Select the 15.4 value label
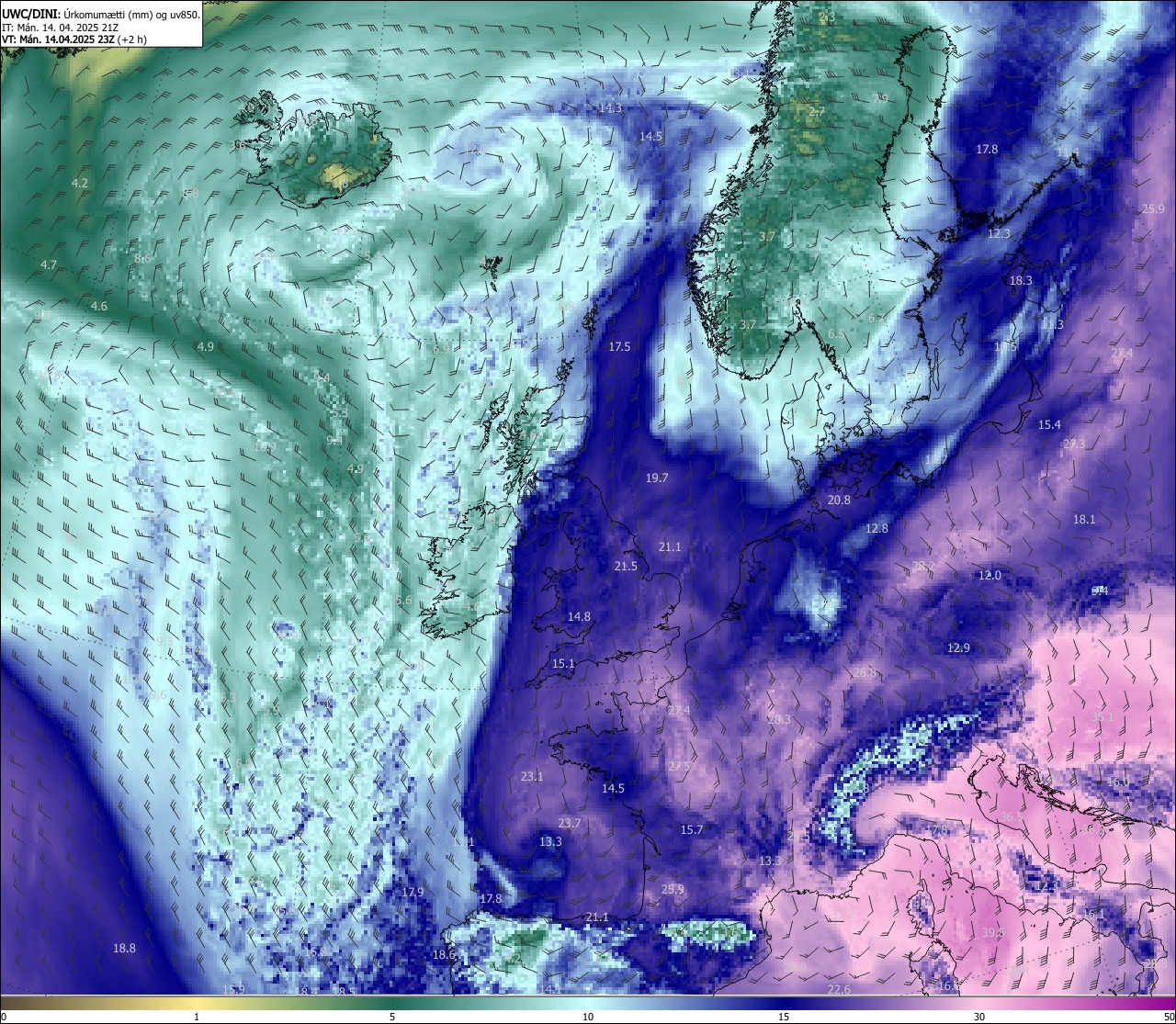This screenshot has width=1176, height=1024. pyautogui.click(x=1049, y=425)
